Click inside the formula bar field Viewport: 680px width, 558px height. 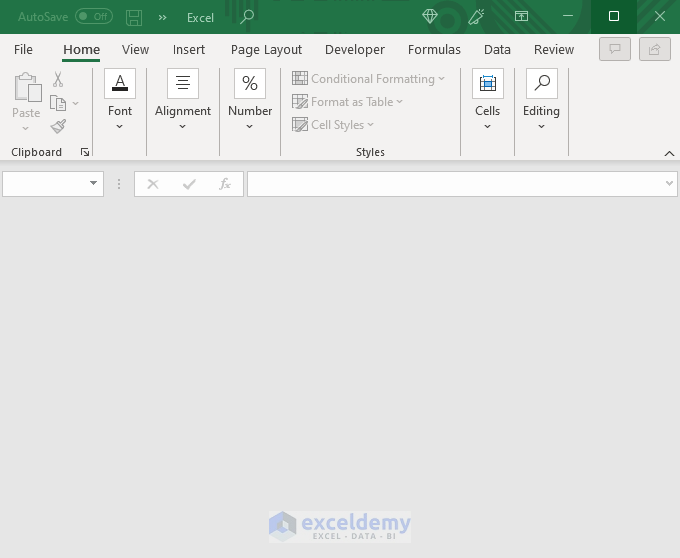pos(455,184)
